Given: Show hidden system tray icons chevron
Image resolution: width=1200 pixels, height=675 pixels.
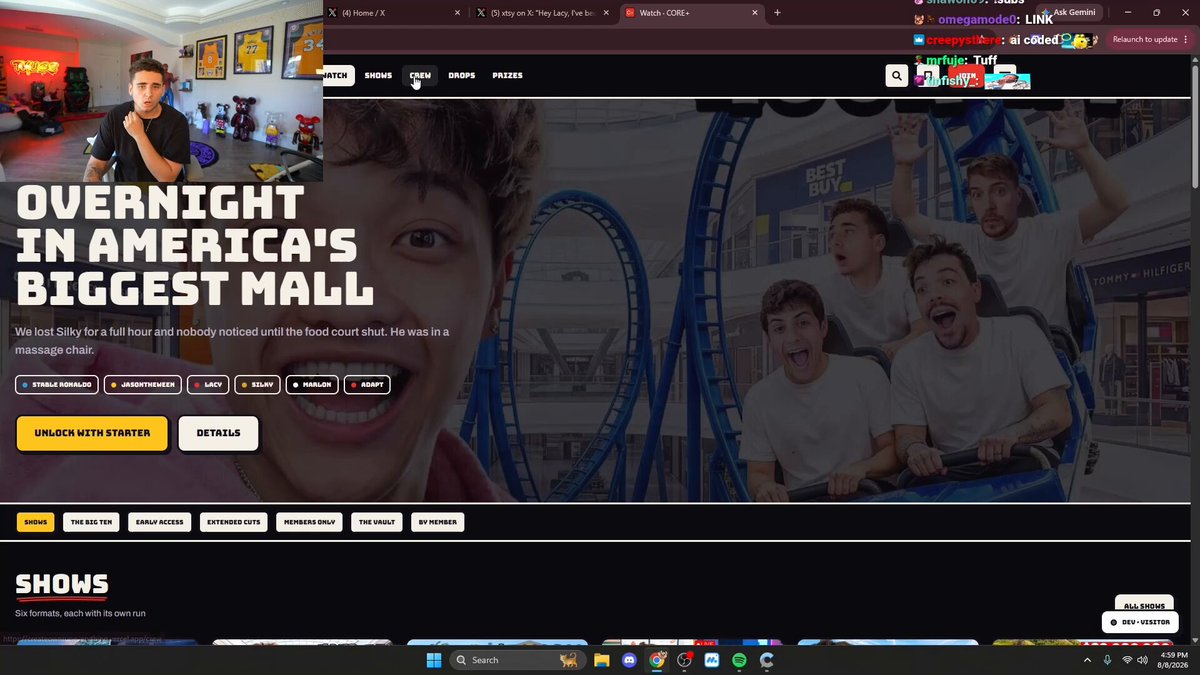Looking at the screenshot, I should [1087, 660].
